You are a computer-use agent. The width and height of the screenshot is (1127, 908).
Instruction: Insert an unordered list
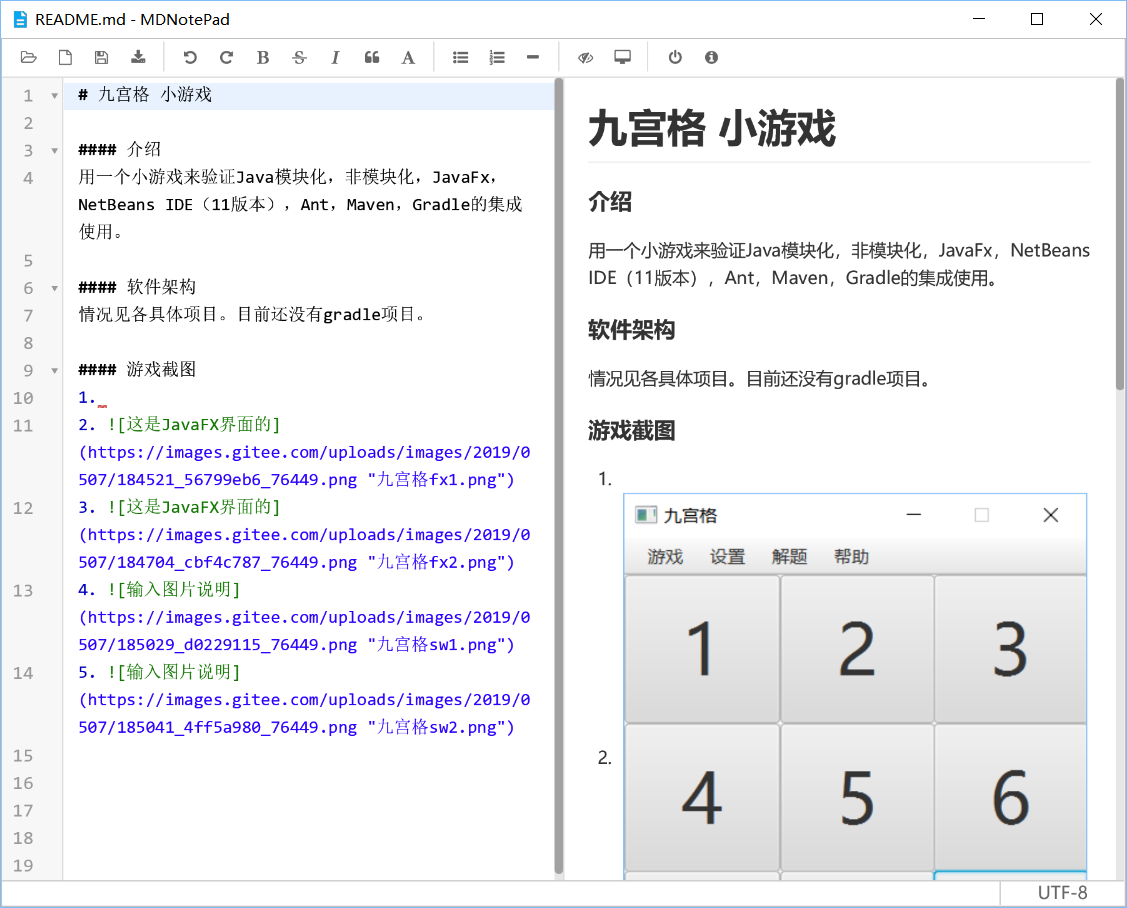(x=461, y=58)
